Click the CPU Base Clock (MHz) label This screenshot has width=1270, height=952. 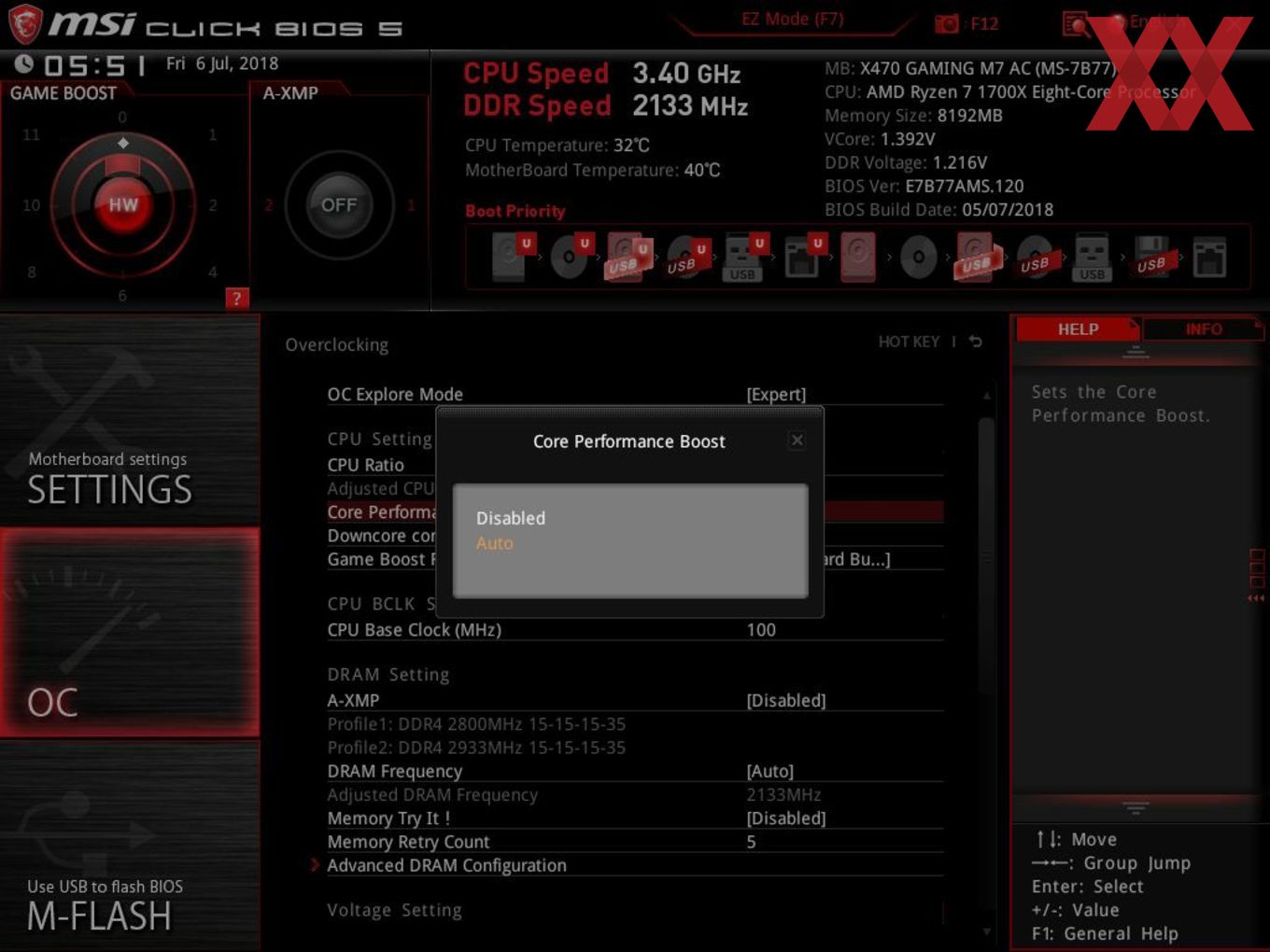tap(414, 630)
